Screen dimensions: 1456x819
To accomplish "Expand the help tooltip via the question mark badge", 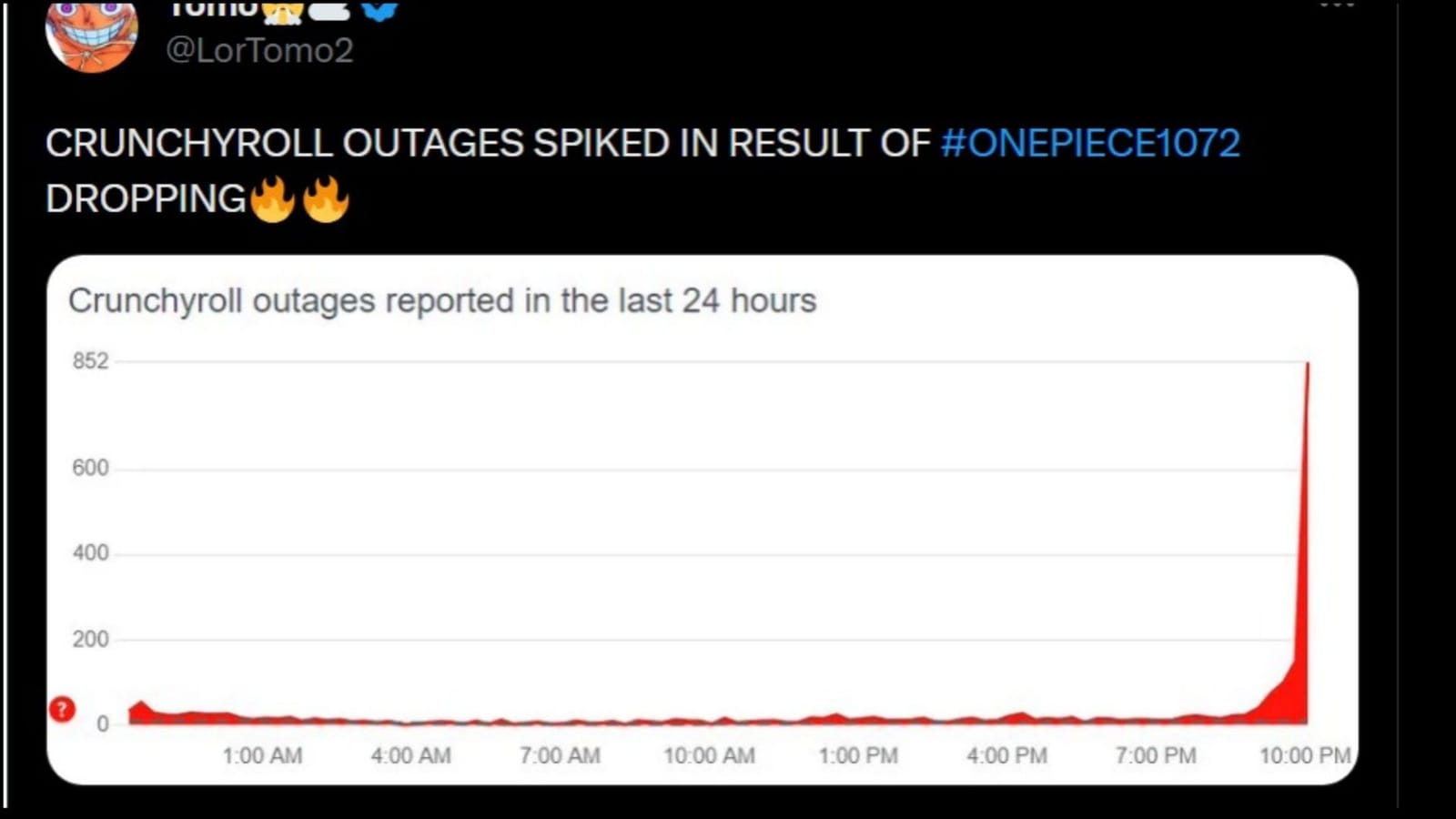I will (x=61, y=711).
